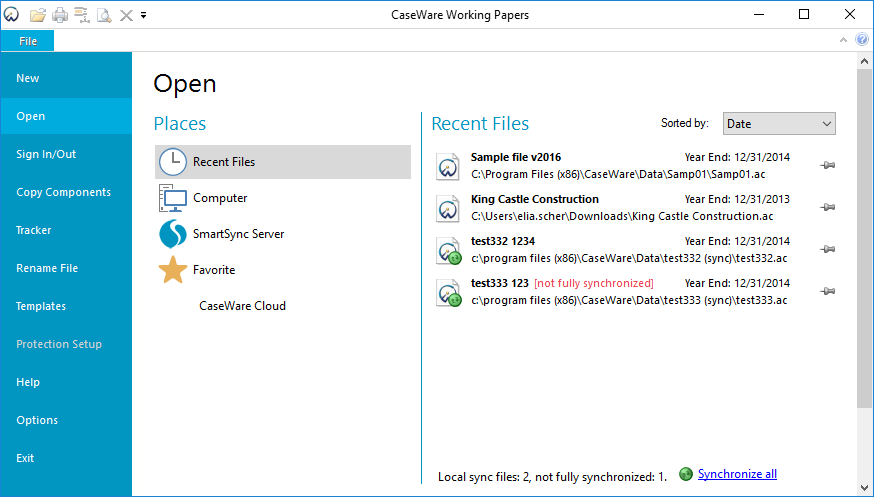874x497 pixels.
Task: Click the print preview magnifier icon
Action: tap(104, 15)
